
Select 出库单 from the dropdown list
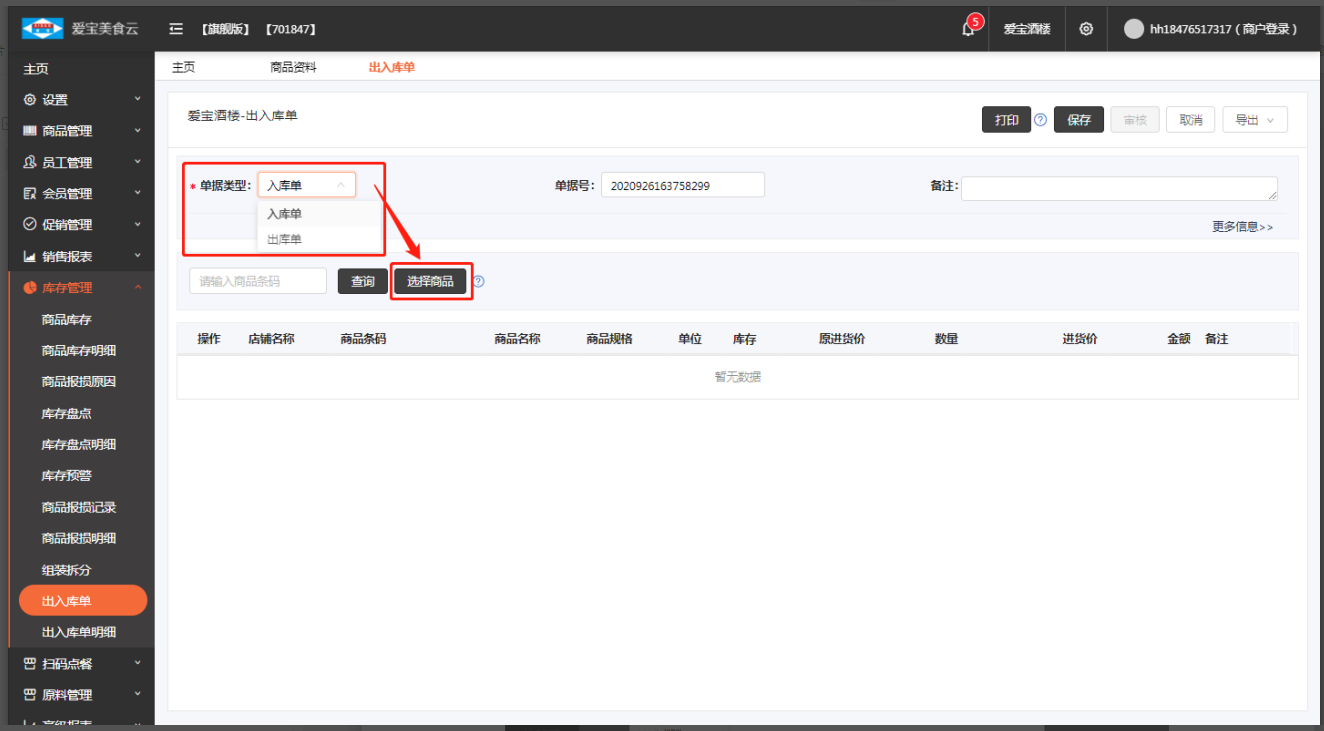point(285,239)
